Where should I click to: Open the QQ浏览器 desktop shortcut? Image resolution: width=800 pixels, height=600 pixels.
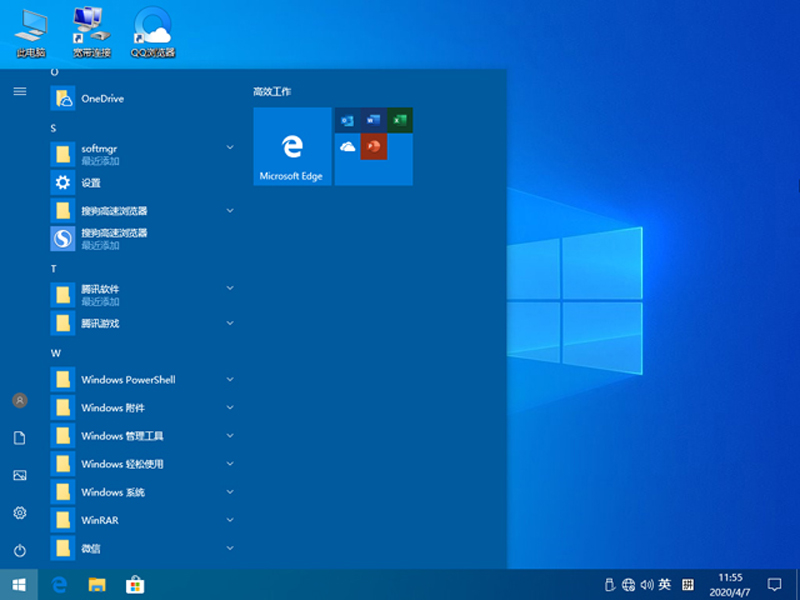153,31
